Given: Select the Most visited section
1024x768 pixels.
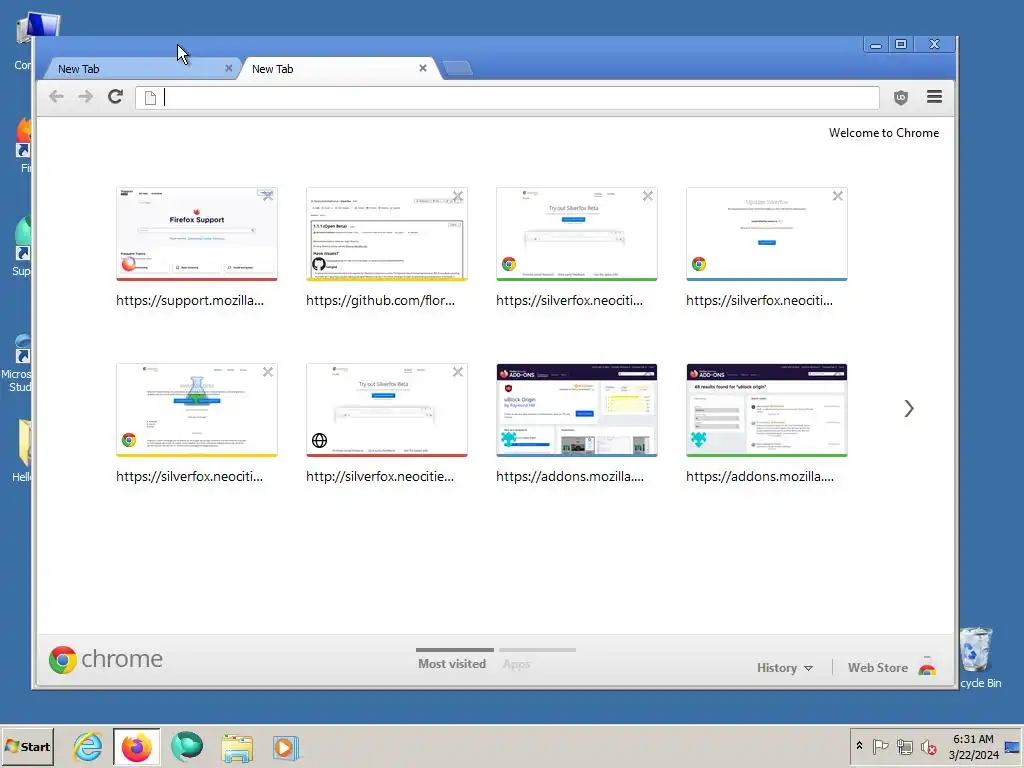Looking at the screenshot, I should pos(452,664).
